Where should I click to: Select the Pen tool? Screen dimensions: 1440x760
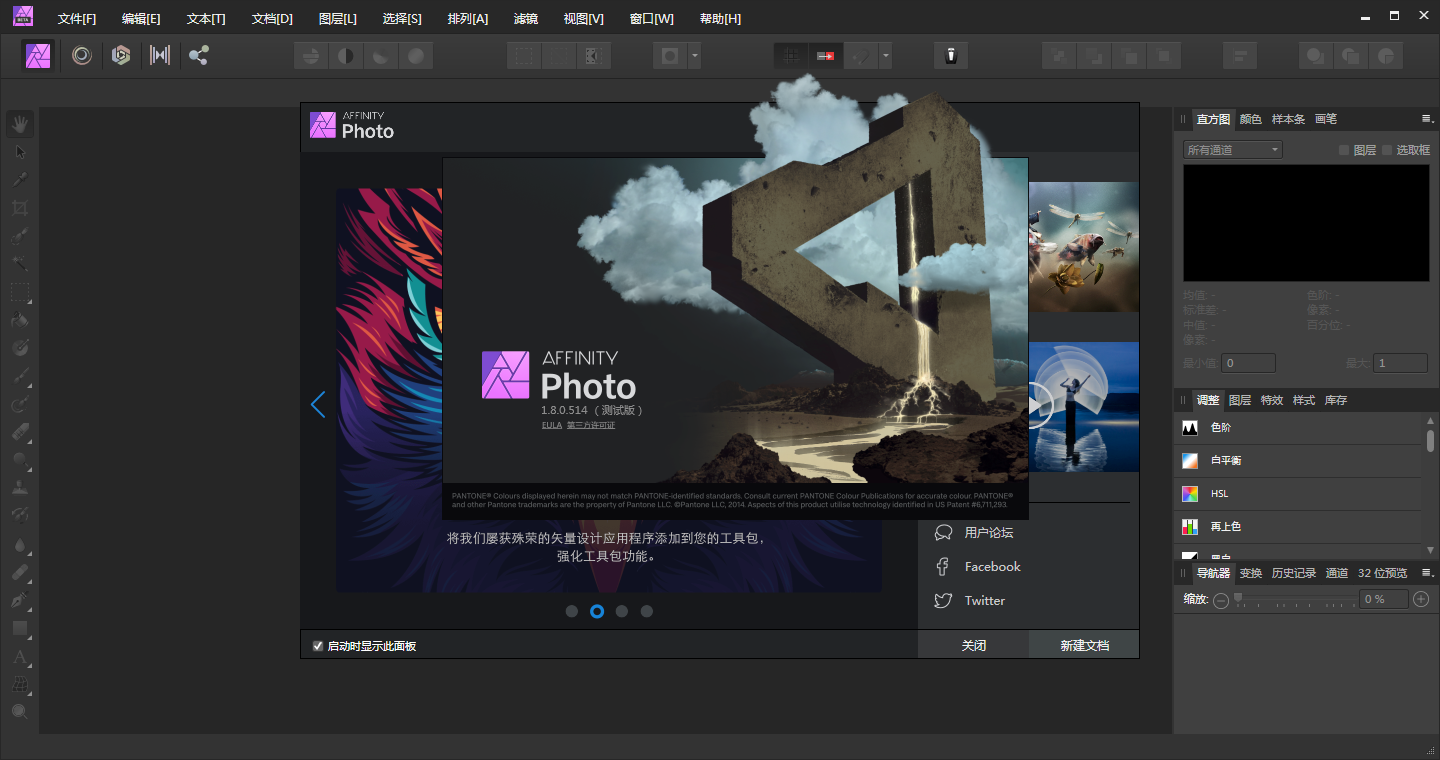[20, 601]
